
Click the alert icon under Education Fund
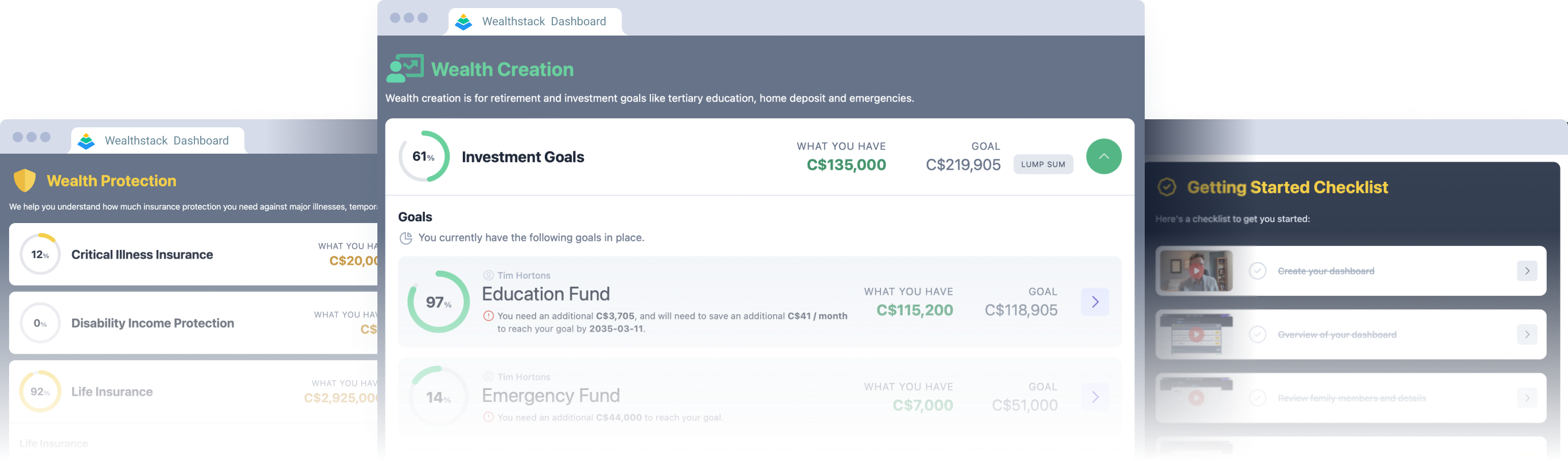point(488,315)
